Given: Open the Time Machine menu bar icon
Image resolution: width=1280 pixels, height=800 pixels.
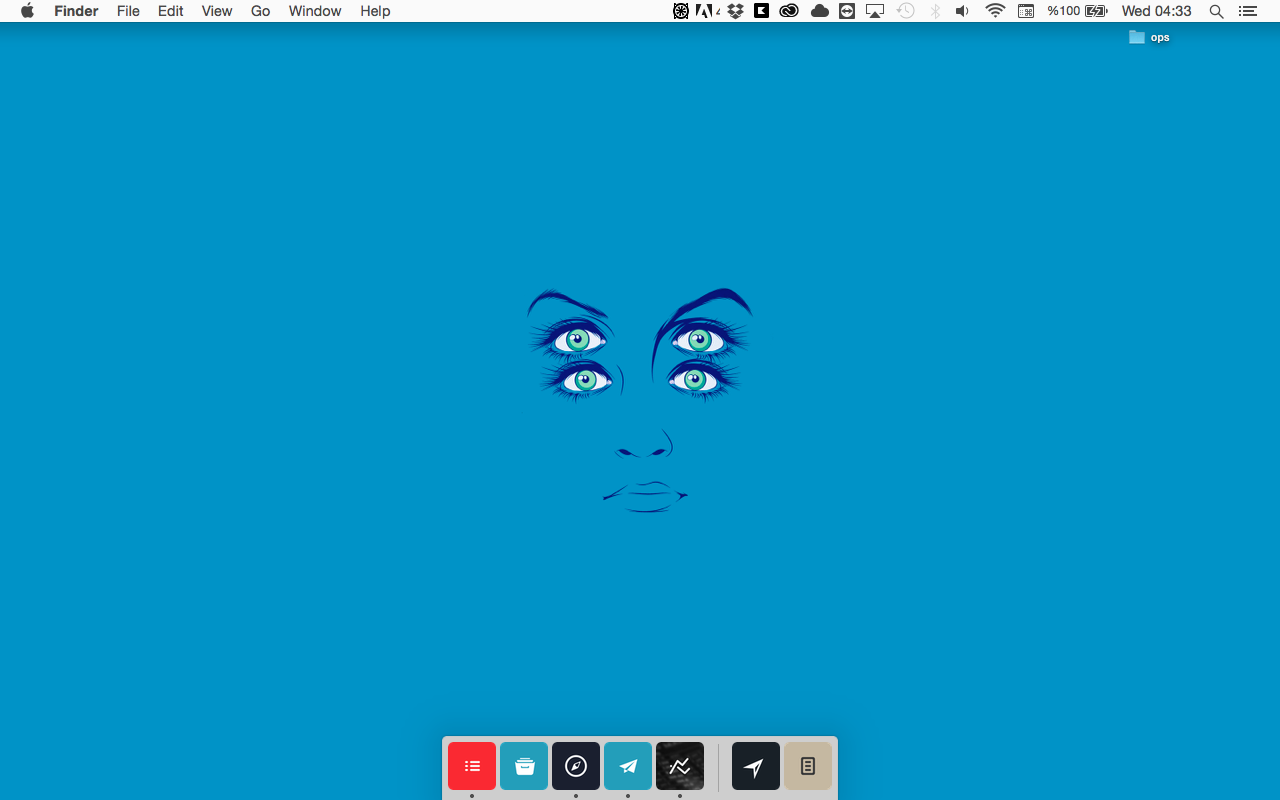Looking at the screenshot, I should pyautogui.click(x=906, y=11).
